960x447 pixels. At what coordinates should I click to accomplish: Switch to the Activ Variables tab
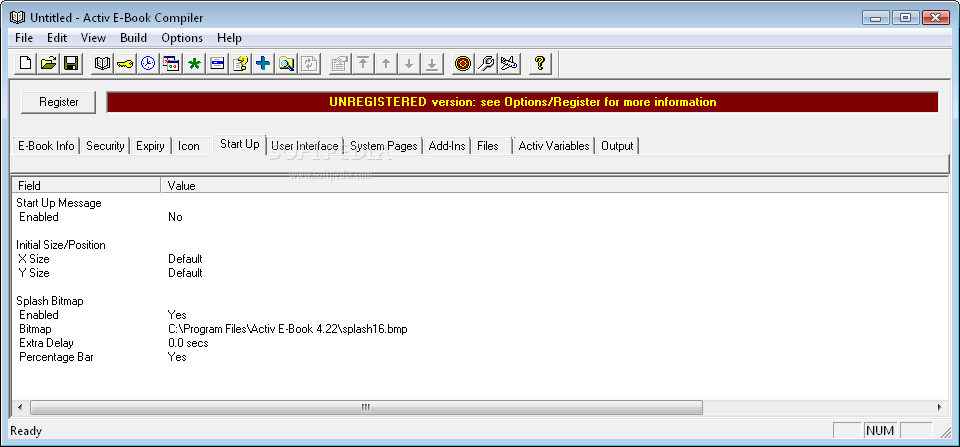[554, 146]
